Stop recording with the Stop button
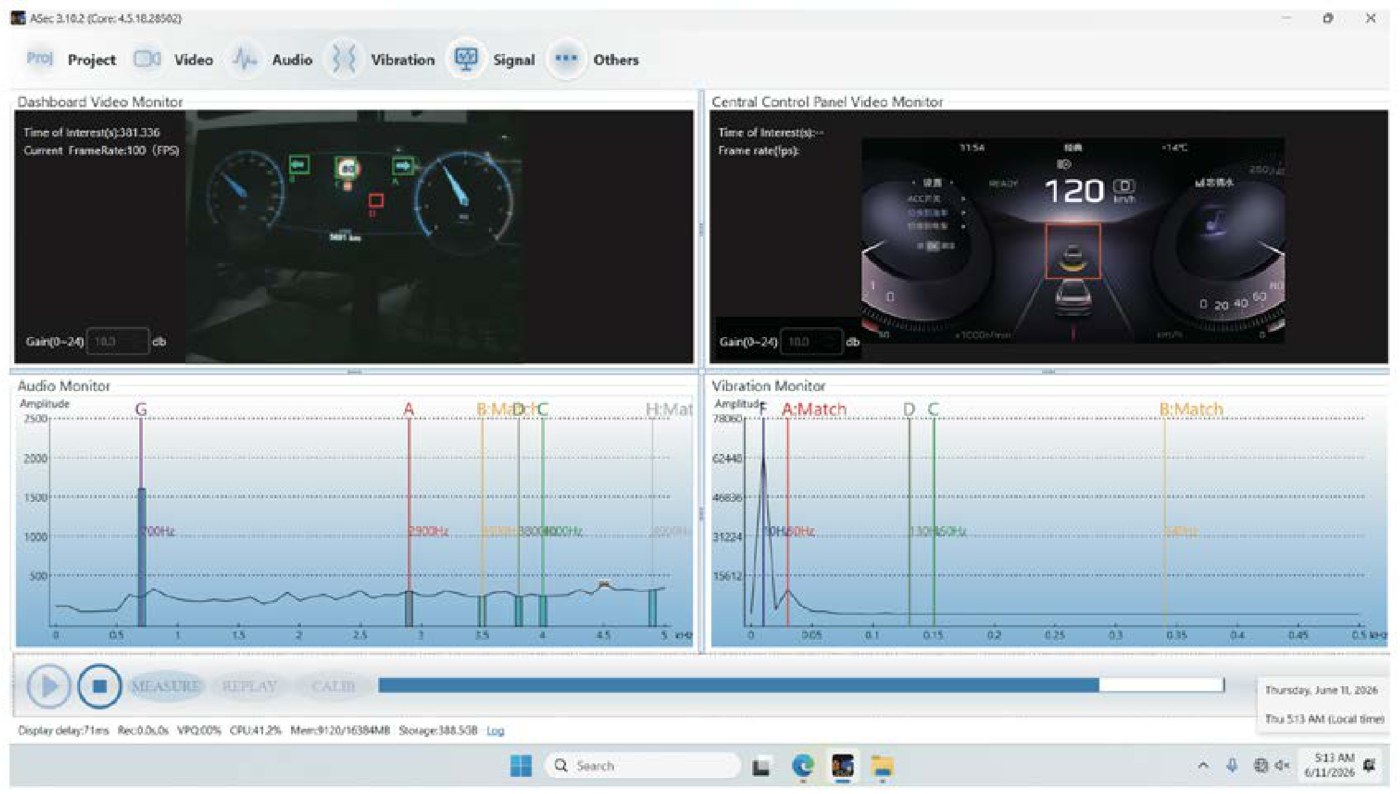 (99, 686)
